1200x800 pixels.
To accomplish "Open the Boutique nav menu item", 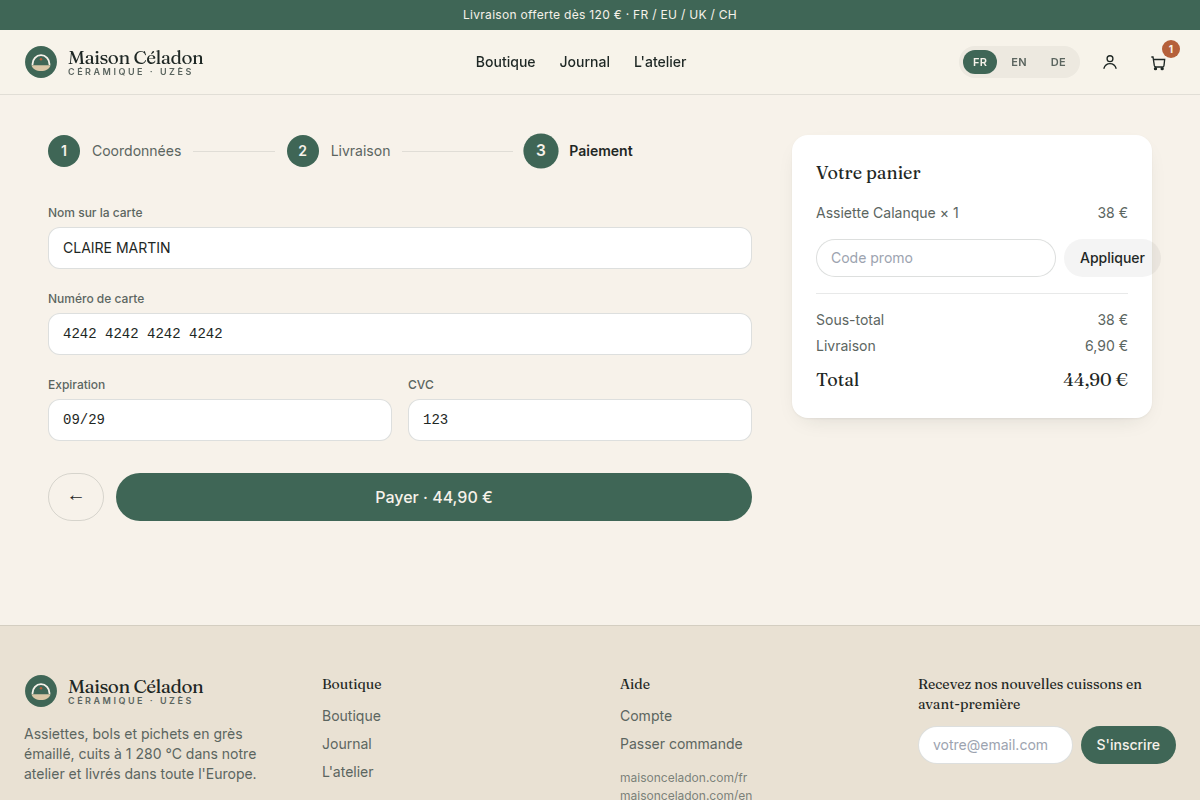I will click(506, 62).
